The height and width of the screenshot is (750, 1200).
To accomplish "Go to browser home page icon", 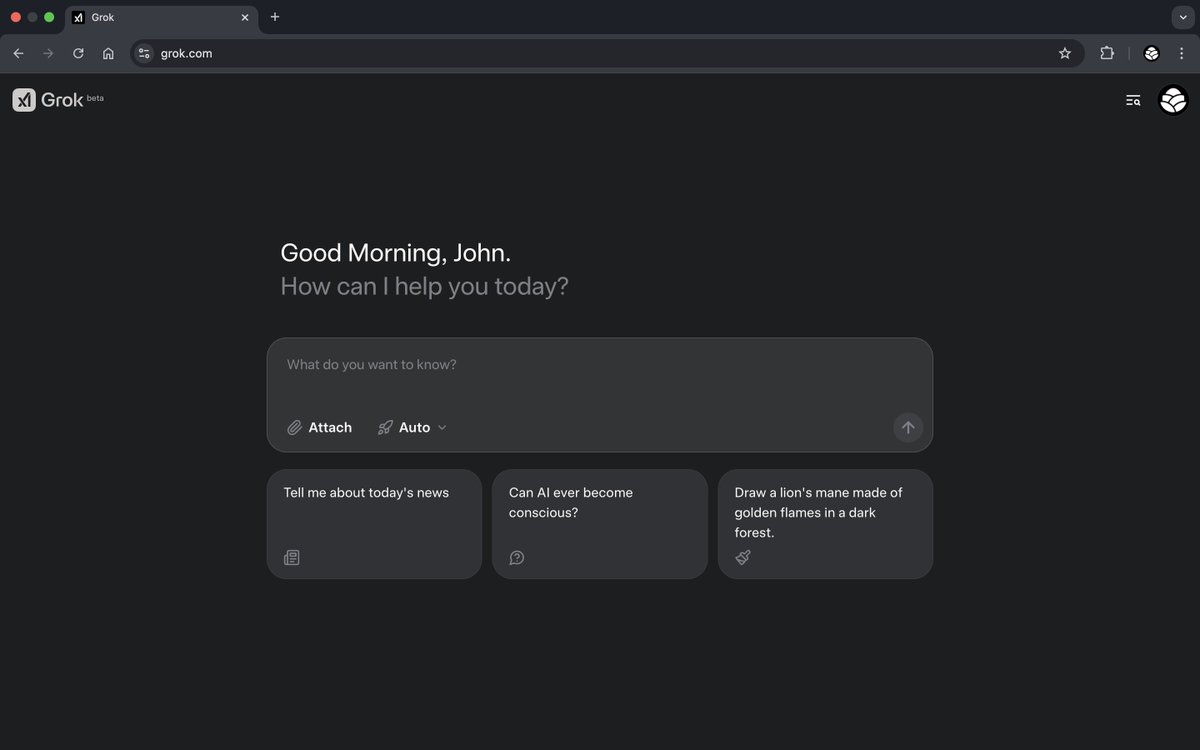I will point(108,53).
